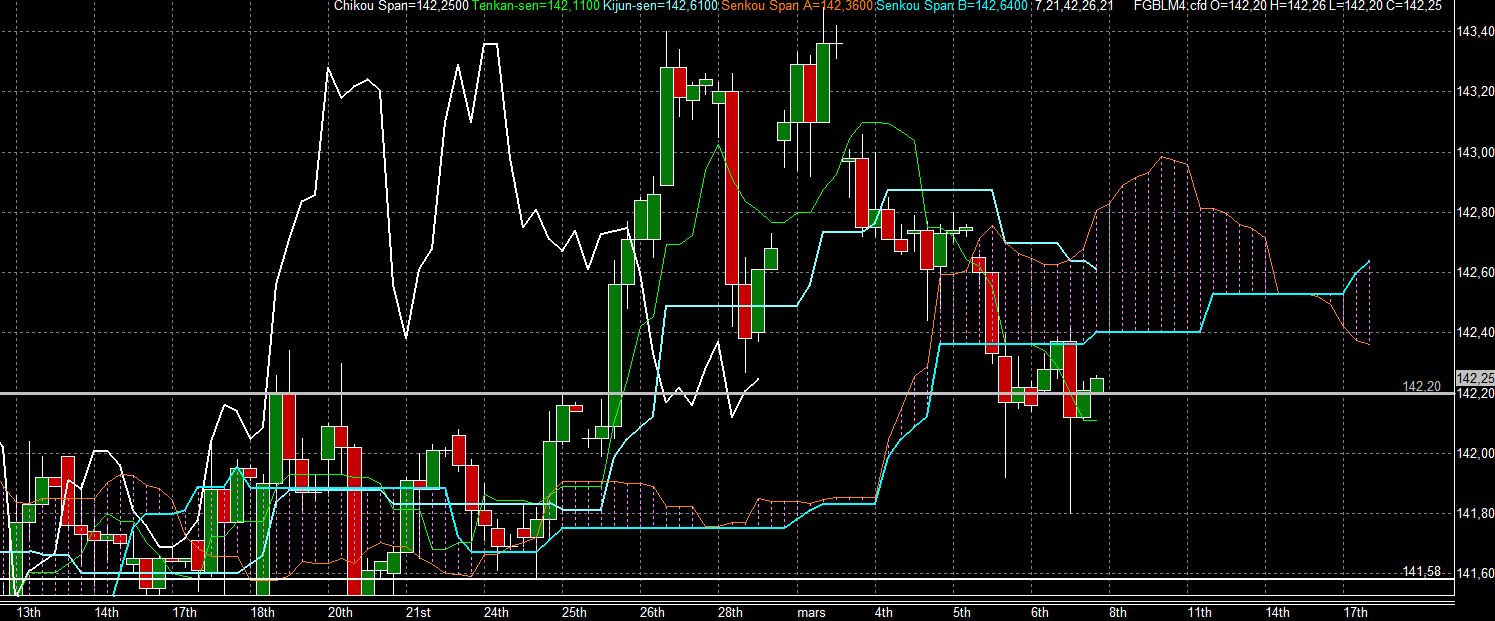
Task: Select the 142,20 horizontal line label
Action: click(1421, 386)
